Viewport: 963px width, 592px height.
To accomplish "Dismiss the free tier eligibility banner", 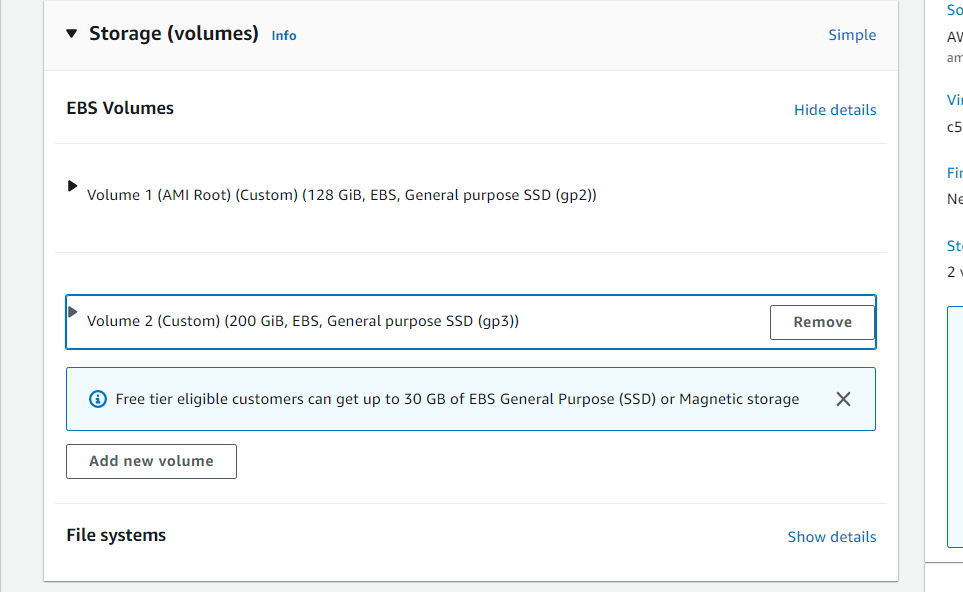I will point(843,399).
